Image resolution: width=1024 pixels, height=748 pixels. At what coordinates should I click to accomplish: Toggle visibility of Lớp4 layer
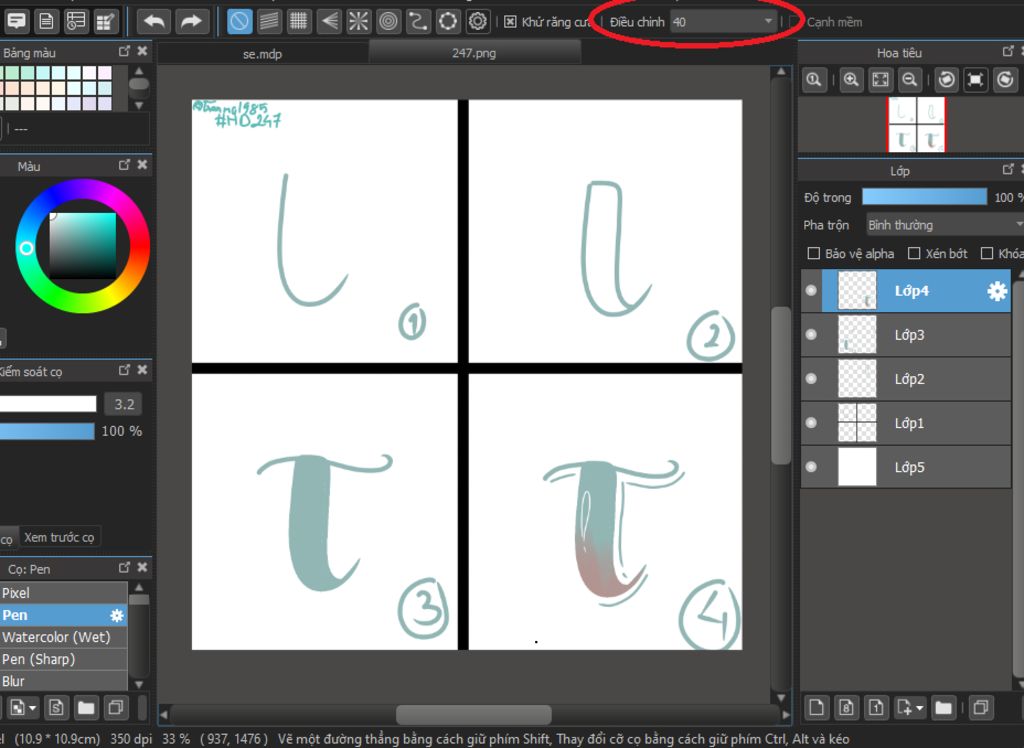tap(811, 291)
